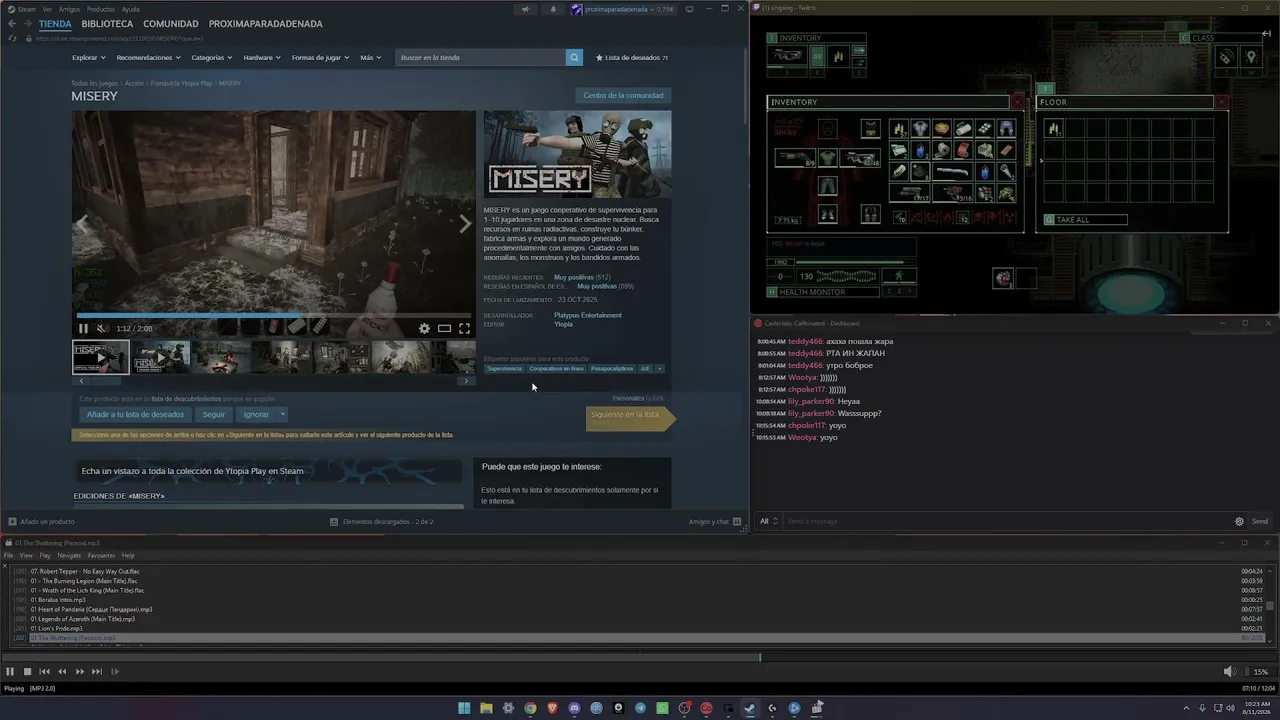The width and height of the screenshot is (1280, 720).
Task: Click in Buscar en la tienda field
Action: point(481,58)
